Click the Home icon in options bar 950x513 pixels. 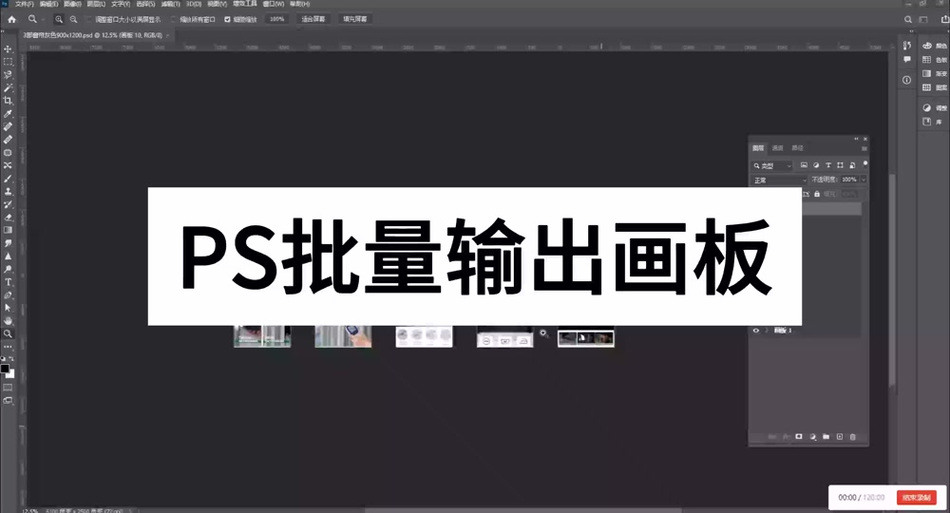click(x=12, y=19)
